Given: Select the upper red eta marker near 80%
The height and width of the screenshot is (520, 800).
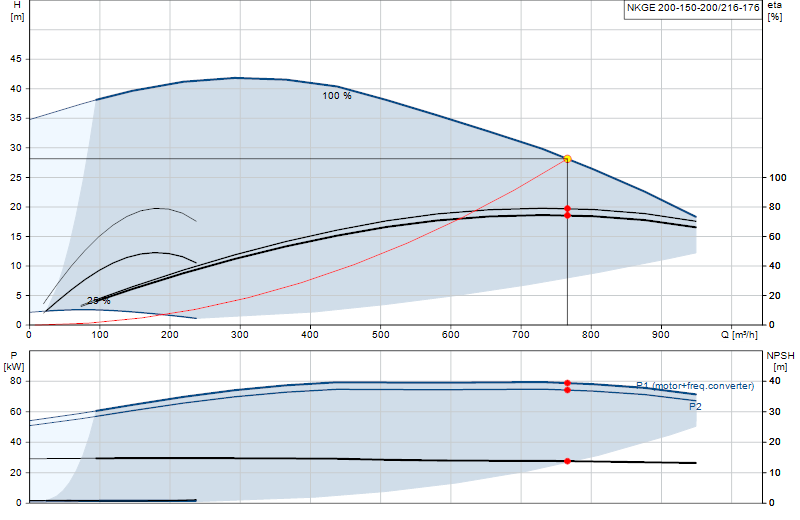Looking at the screenshot, I should point(567,209).
